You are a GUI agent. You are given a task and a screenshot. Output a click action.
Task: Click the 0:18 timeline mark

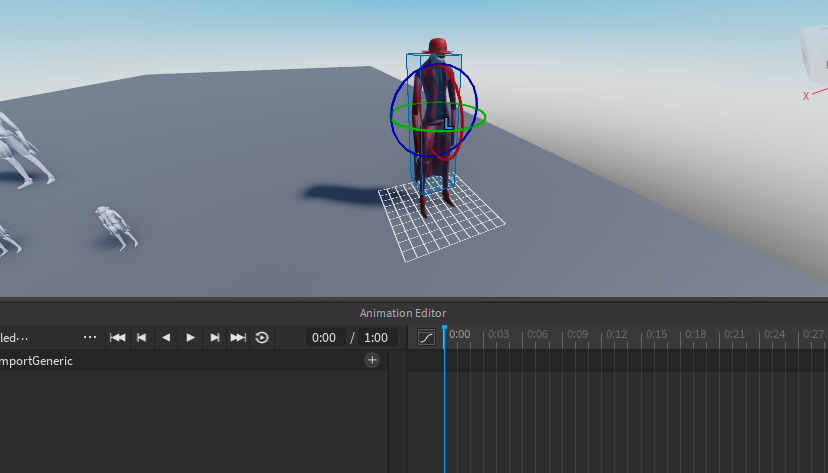pyautogui.click(x=695, y=334)
